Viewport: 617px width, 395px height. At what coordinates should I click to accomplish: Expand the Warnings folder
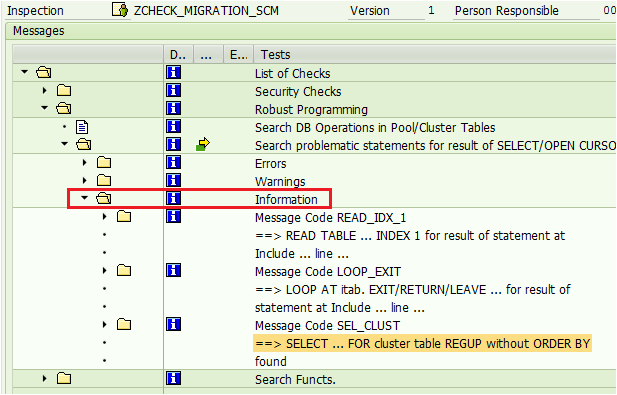tap(85, 180)
